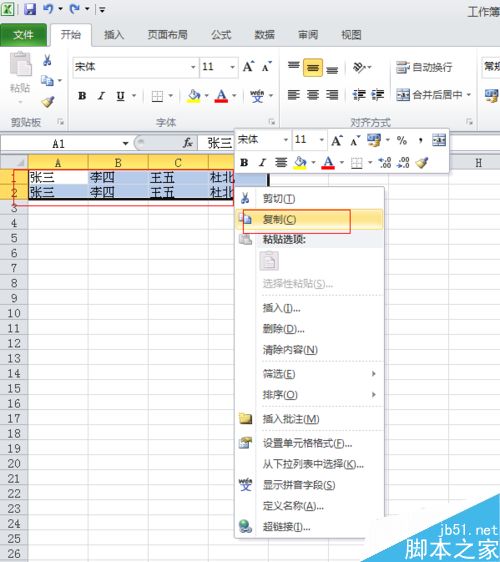Toggle middle align highlighted button
This screenshot has height=562, width=500.
313,67
